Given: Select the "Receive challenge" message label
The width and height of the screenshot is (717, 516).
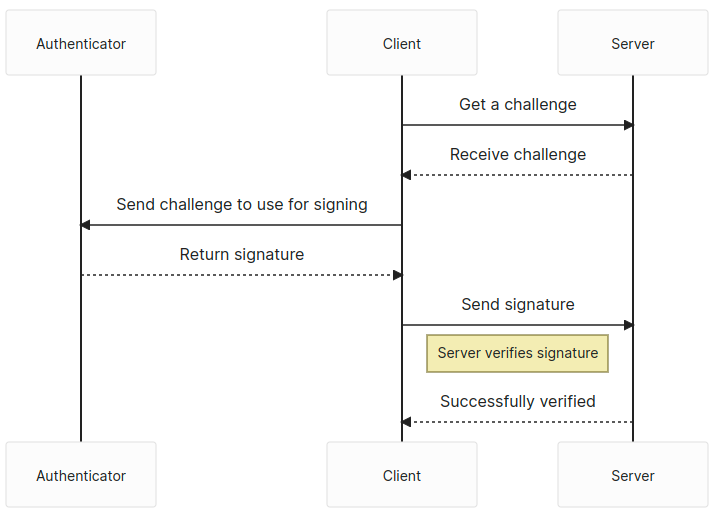Looking at the screenshot, I should (x=517, y=154).
